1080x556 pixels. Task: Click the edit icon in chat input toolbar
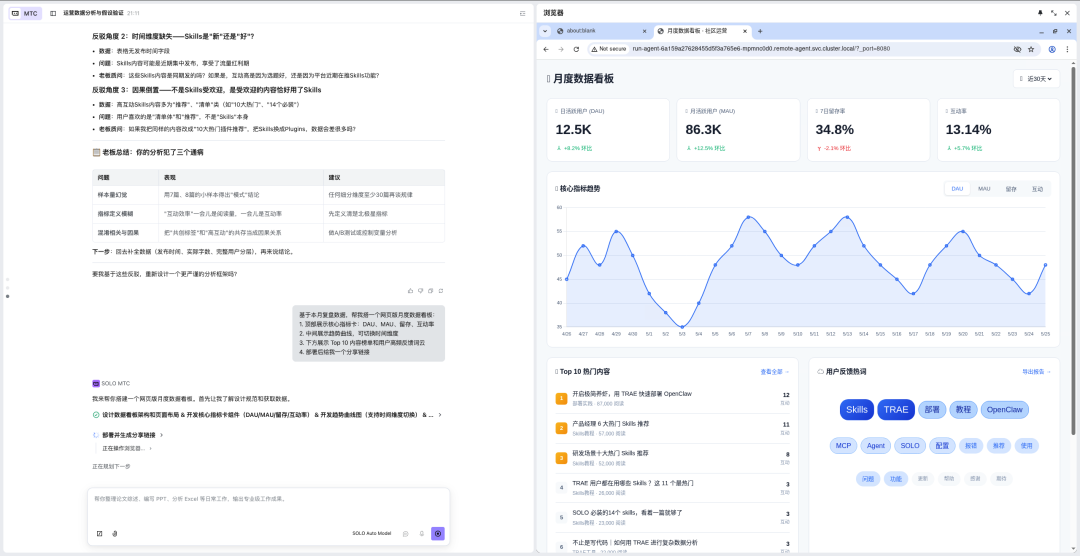100,533
